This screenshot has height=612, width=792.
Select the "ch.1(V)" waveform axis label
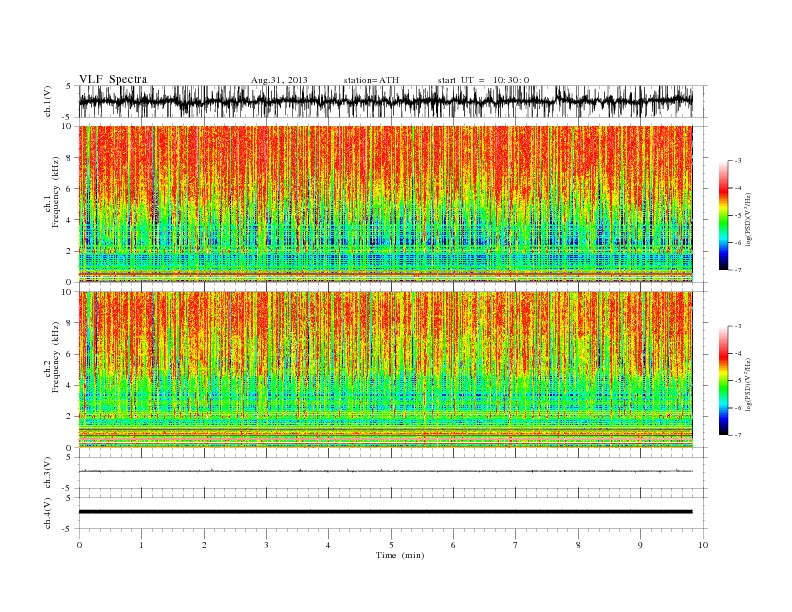[x=48, y=101]
